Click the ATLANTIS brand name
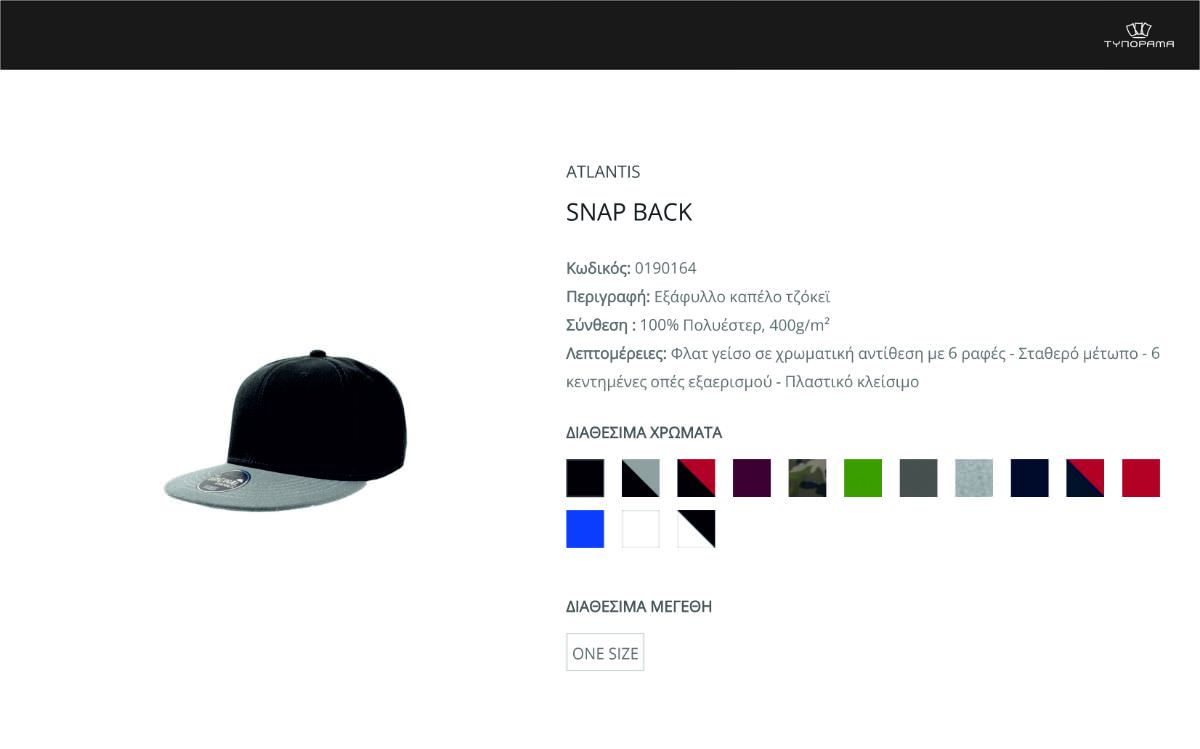The width and height of the screenshot is (1200, 749). pyautogui.click(x=603, y=172)
